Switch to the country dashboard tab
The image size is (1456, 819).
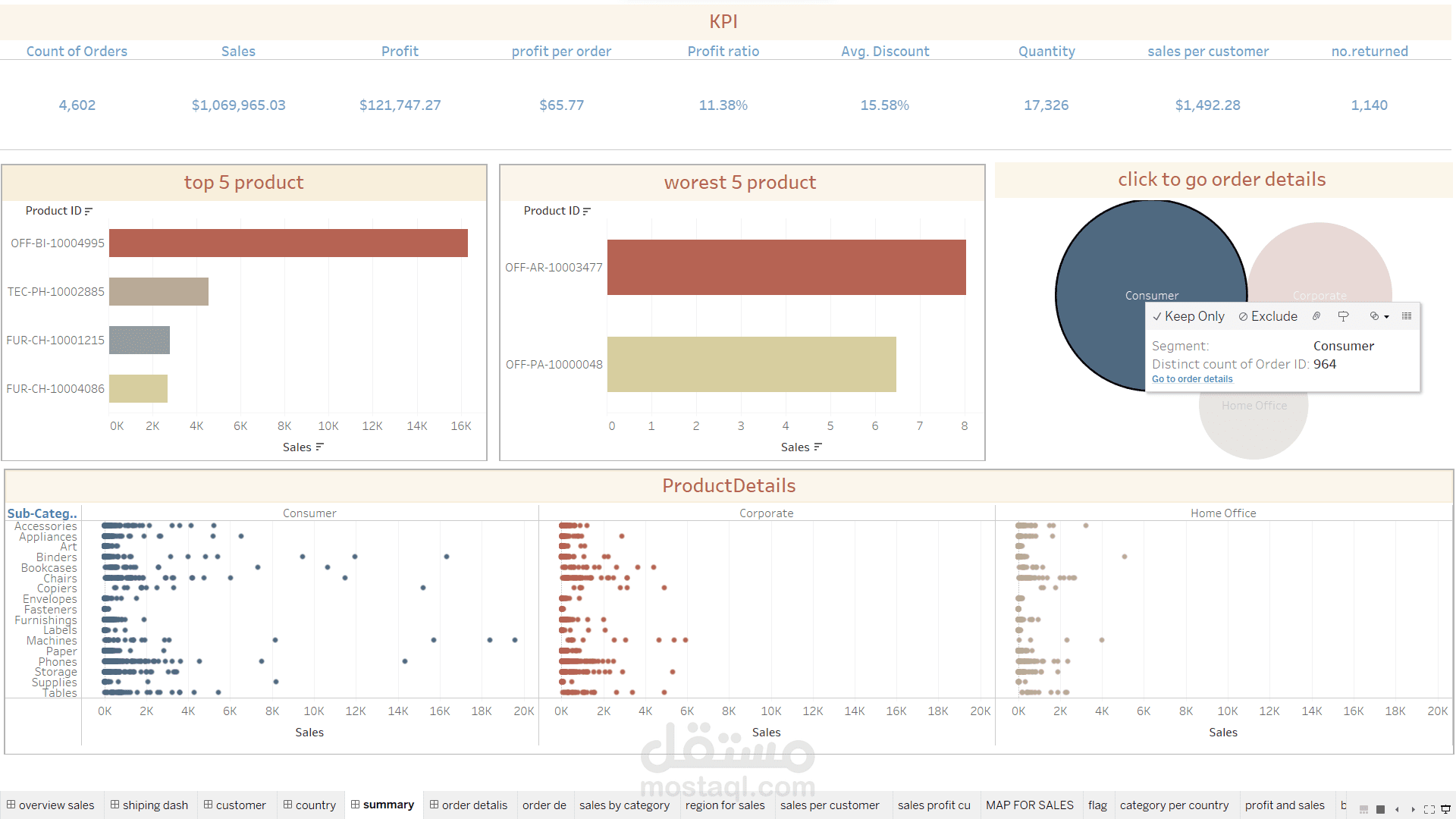pyautogui.click(x=310, y=805)
